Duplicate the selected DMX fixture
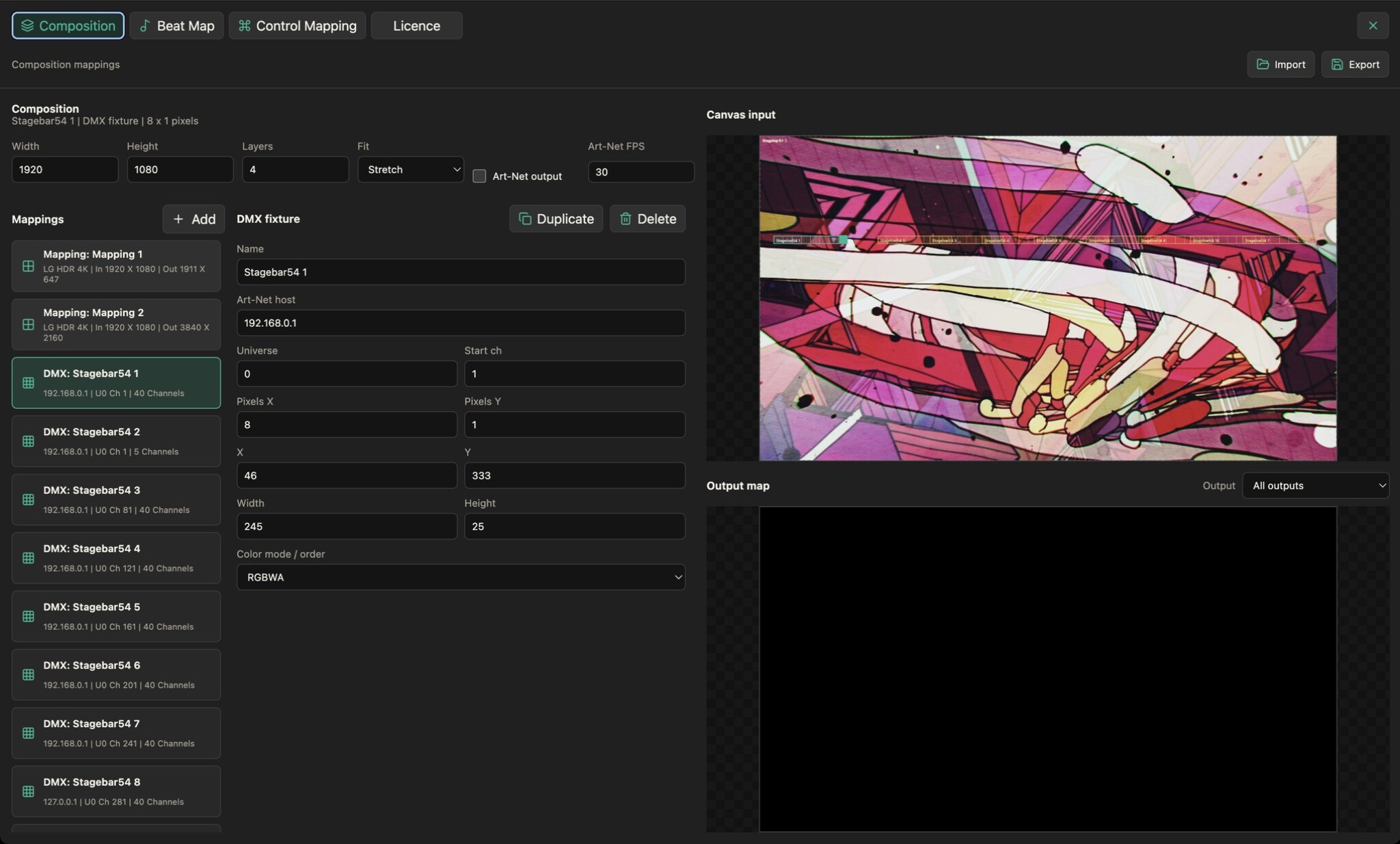The height and width of the screenshot is (844, 1400). tap(556, 219)
